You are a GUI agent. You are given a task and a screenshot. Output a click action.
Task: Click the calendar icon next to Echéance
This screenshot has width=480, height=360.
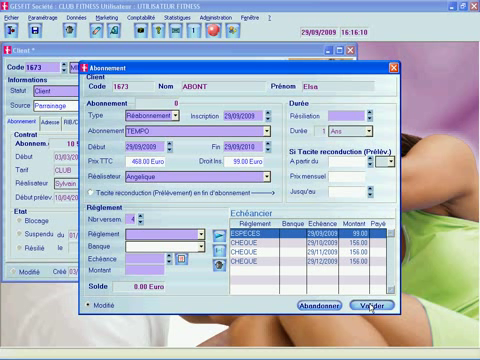181,259
